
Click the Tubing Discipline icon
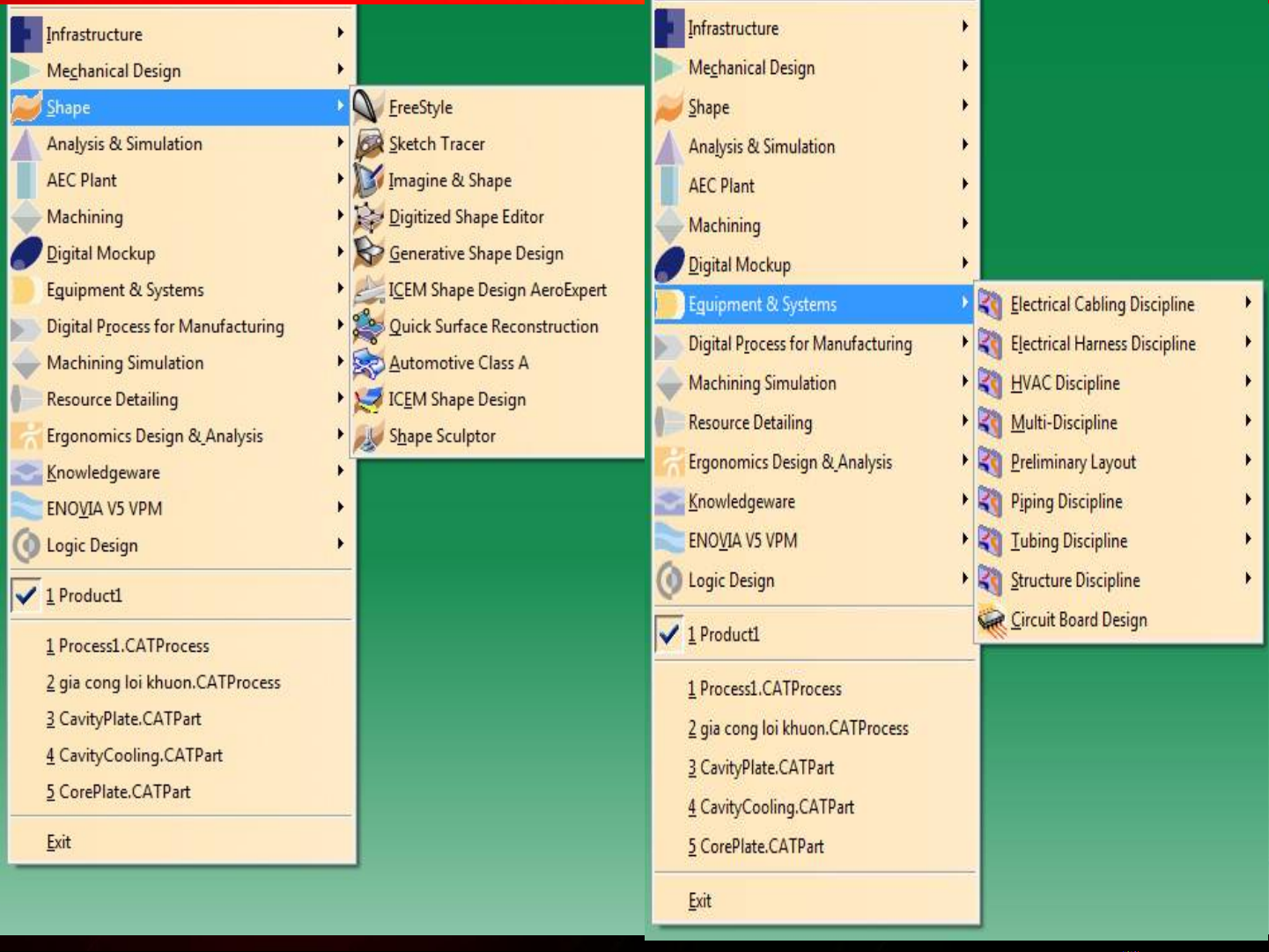(x=991, y=541)
